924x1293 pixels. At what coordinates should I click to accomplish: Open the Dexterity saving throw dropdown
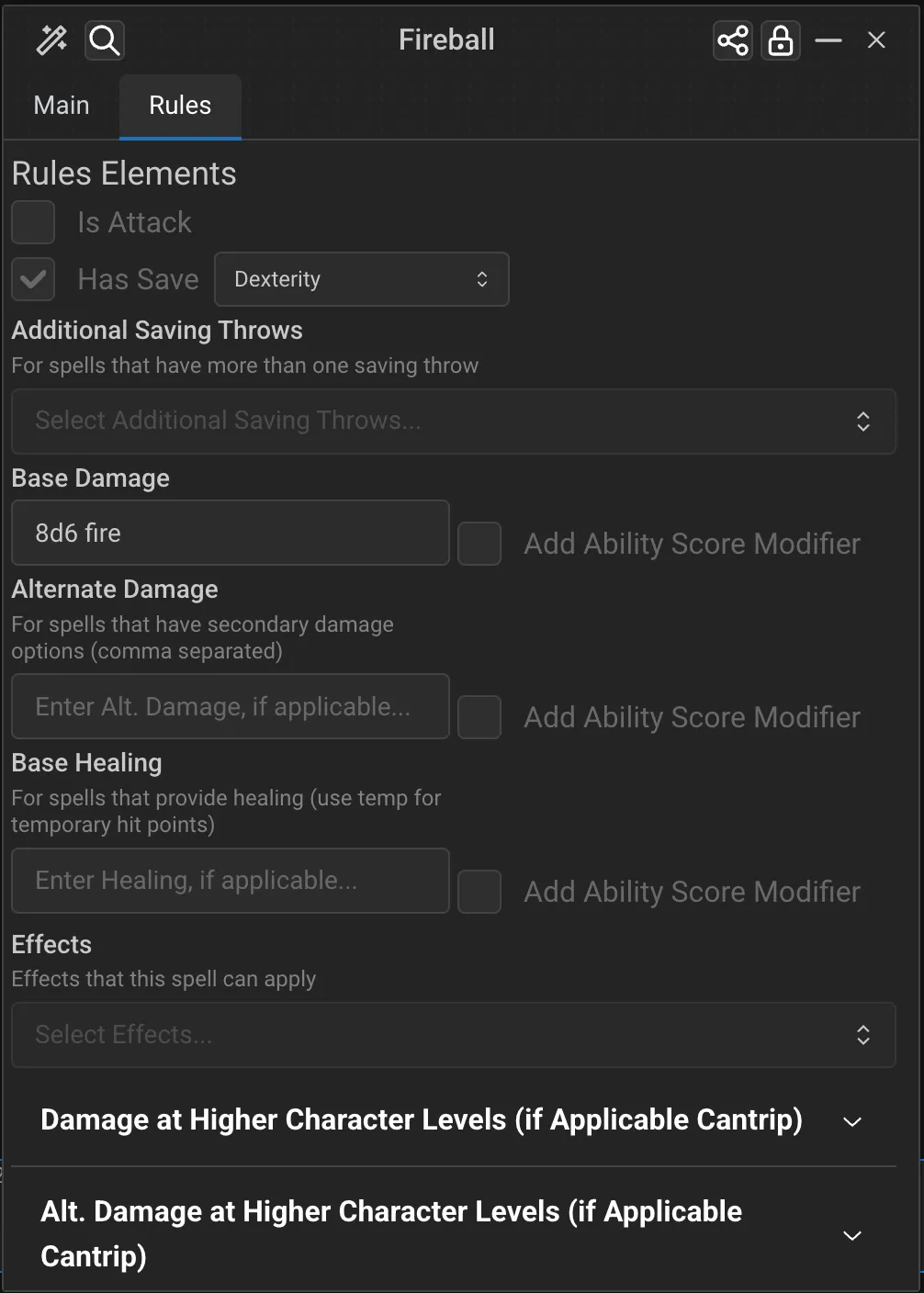(x=361, y=279)
